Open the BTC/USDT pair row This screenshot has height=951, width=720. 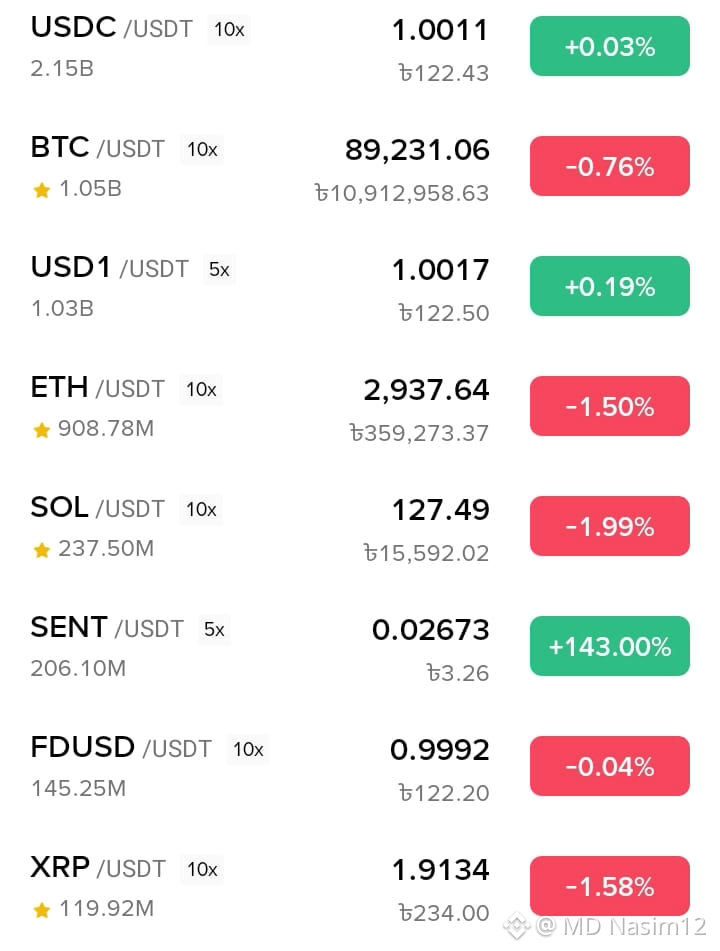click(360, 169)
